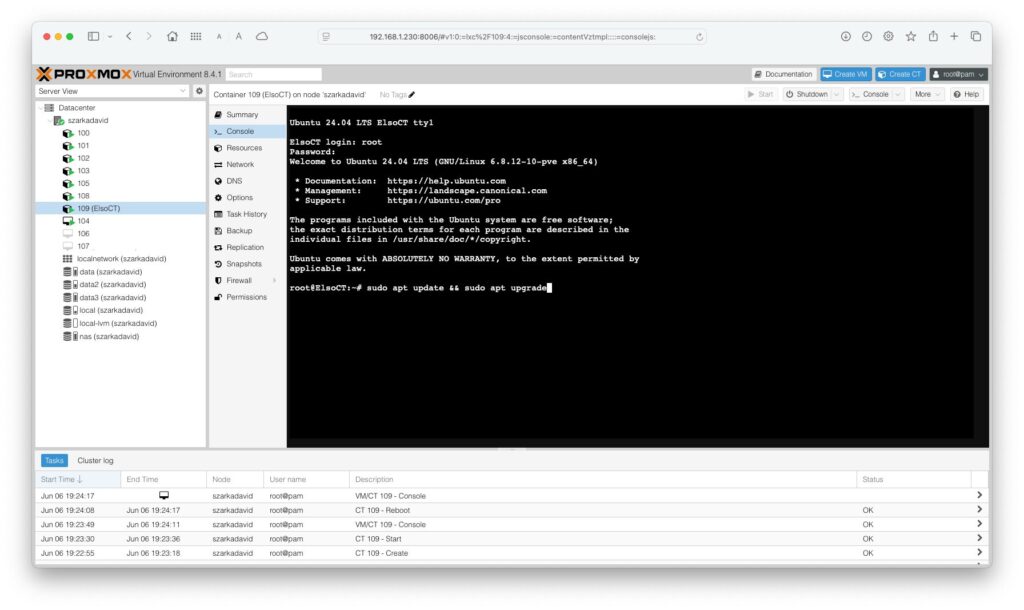1024x610 pixels.
Task: Bookmark the page with the star icon
Action: 910,37
